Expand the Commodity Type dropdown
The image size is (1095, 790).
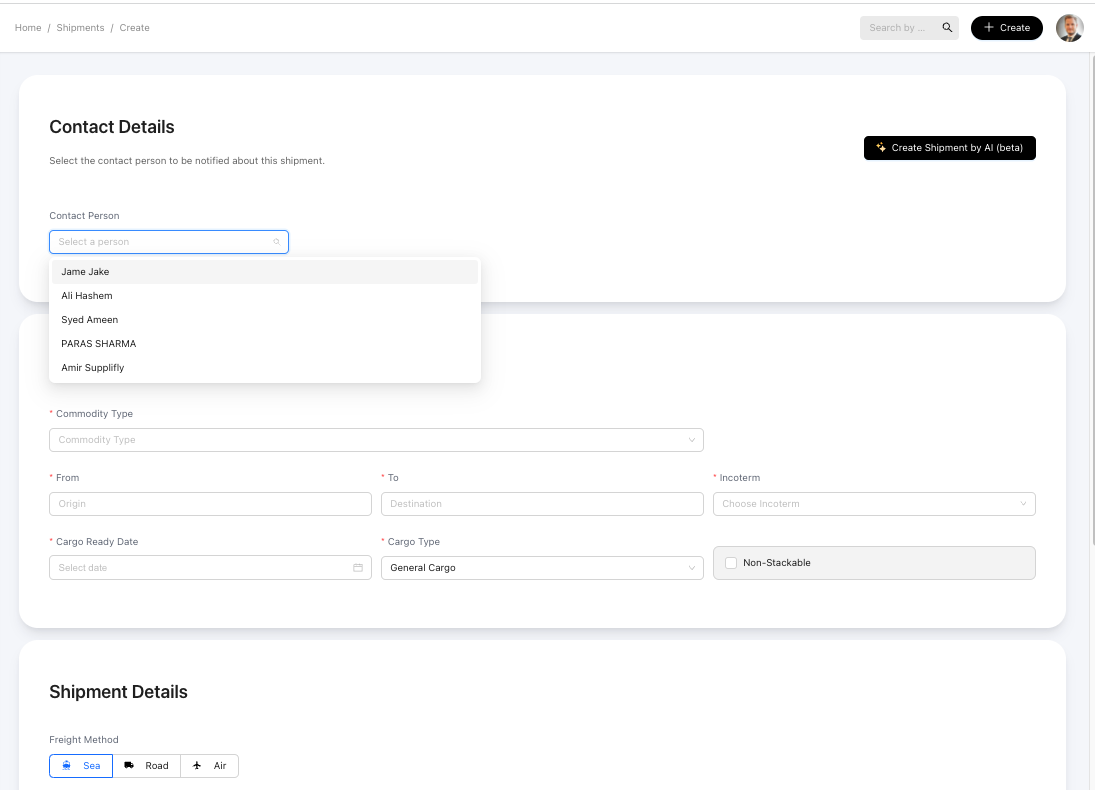coord(376,440)
